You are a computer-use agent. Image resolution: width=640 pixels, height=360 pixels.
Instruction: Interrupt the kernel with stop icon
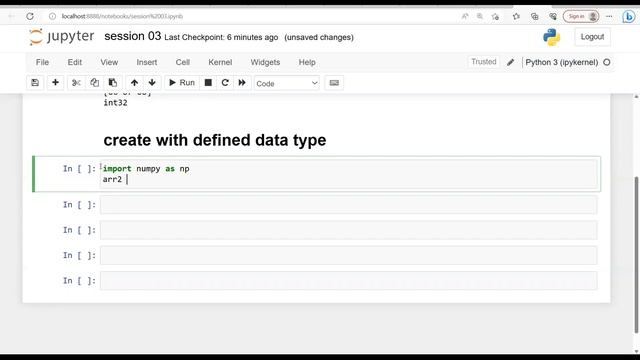(x=208, y=83)
